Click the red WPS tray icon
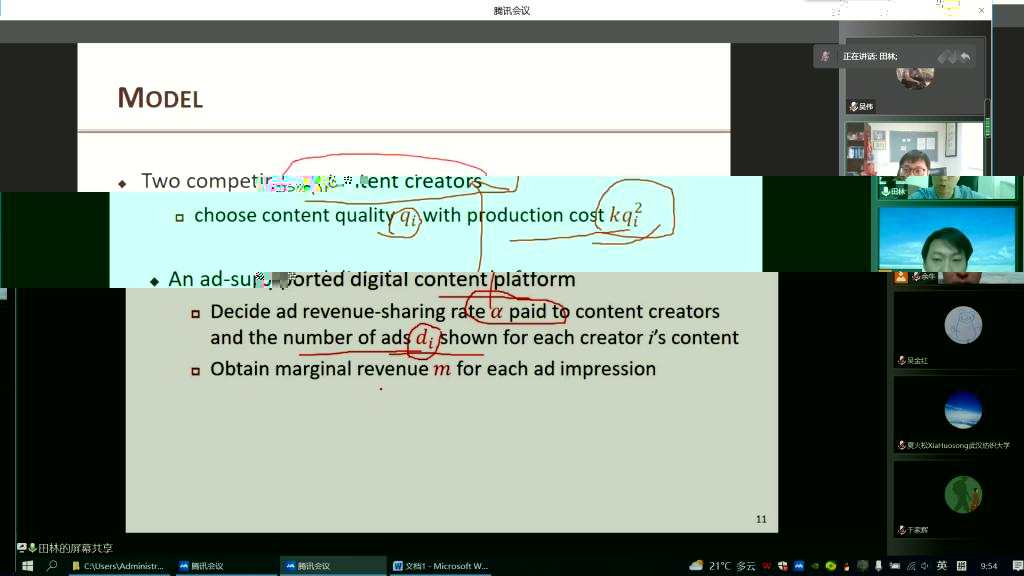Screen dimensions: 1024x576 pyautogui.click(x=767, y=566)
